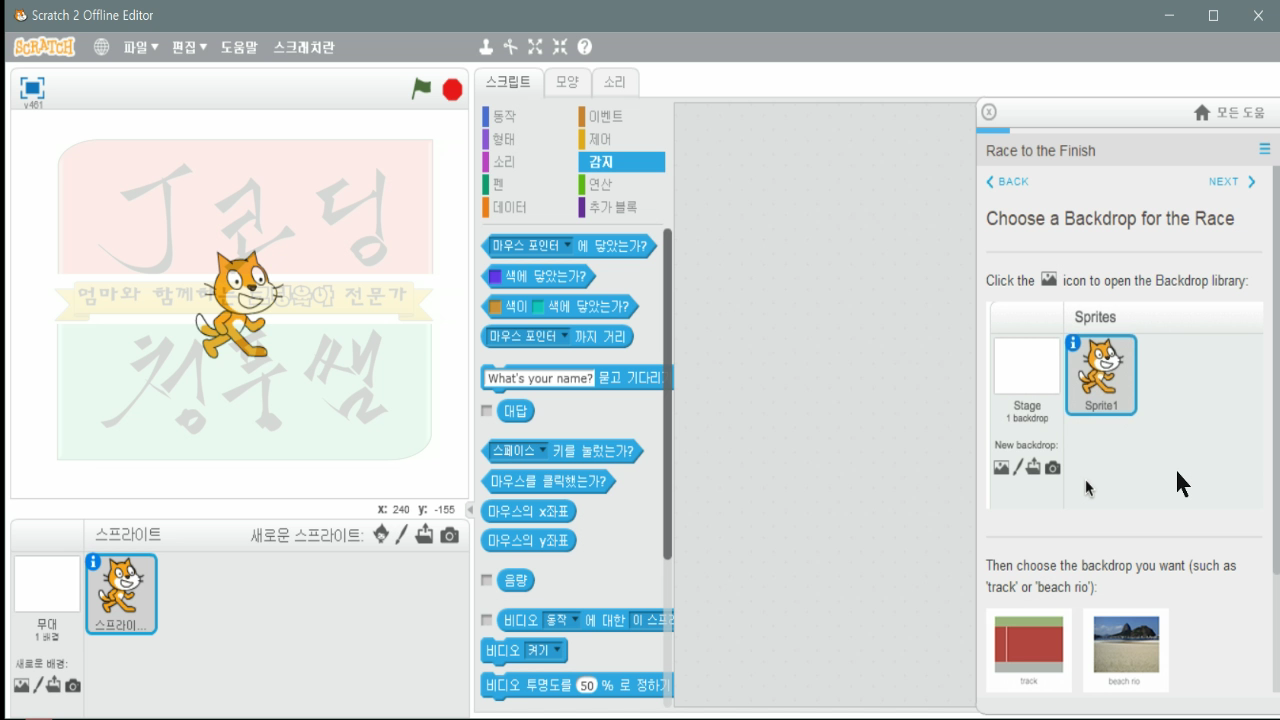Viewport: 1280px width, 720px height.
Task: Upload backdrop from file under 새로운 배경
Action: tap(54, 685)
